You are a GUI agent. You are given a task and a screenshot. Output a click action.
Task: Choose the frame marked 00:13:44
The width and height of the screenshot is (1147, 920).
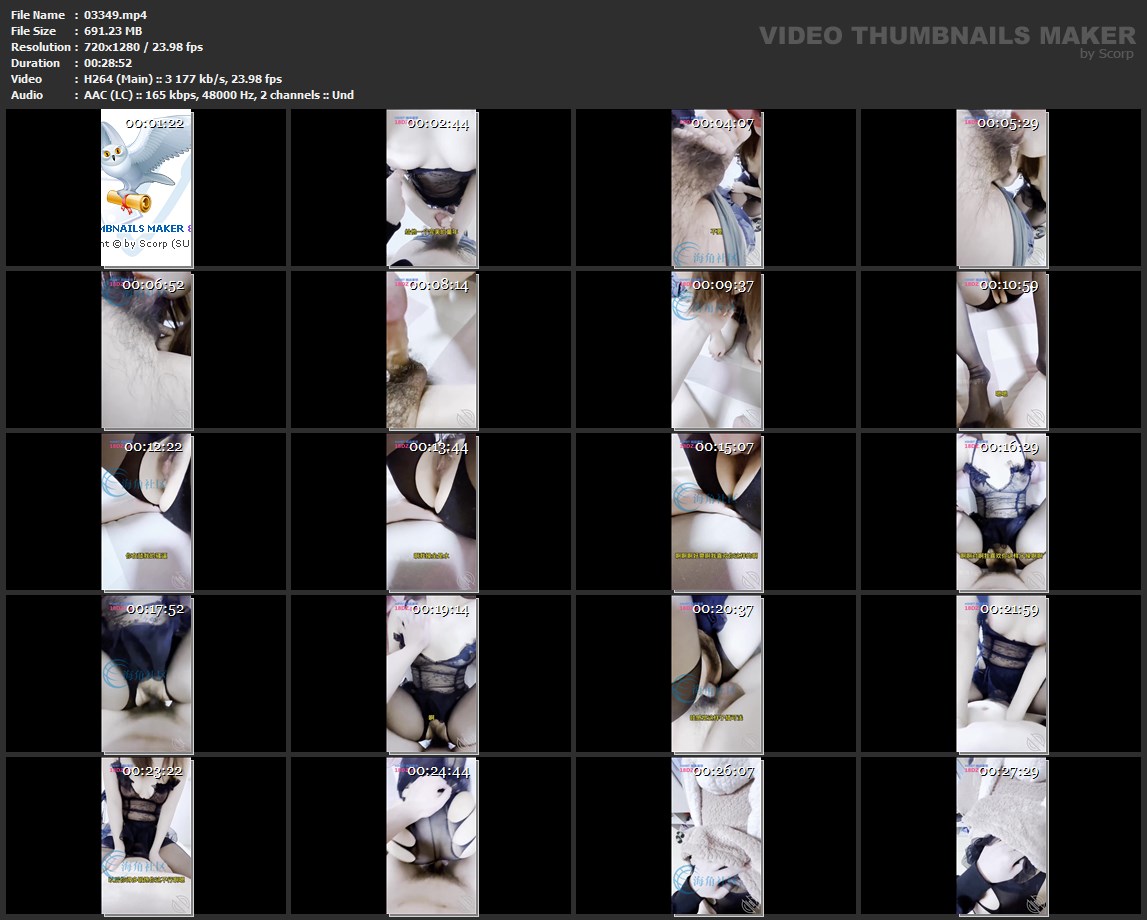[431, 512]
